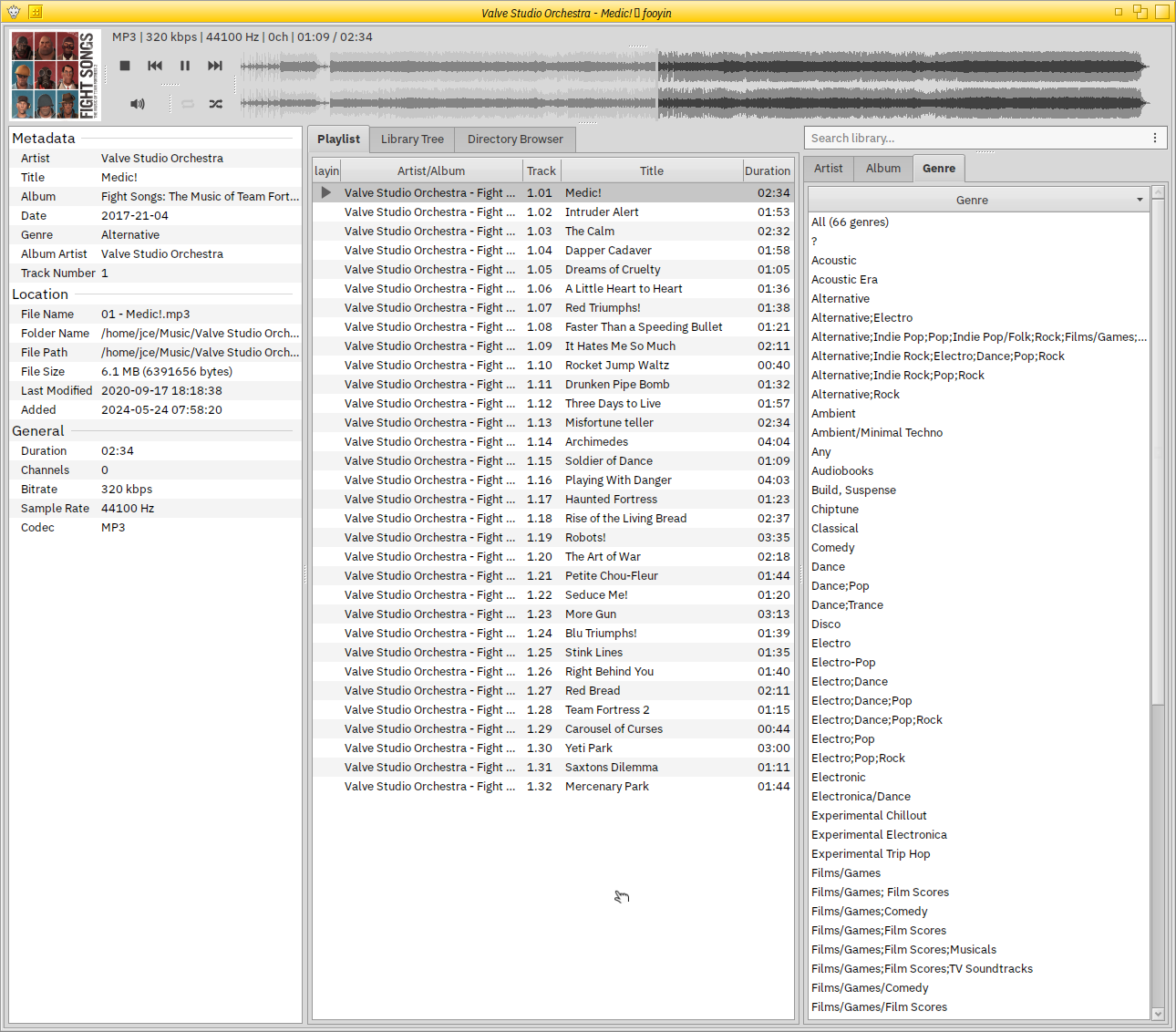The height and width of the screenshot is (1032, 1176).
Task: Click the Search library field
Action: click(x=975, y=138)
